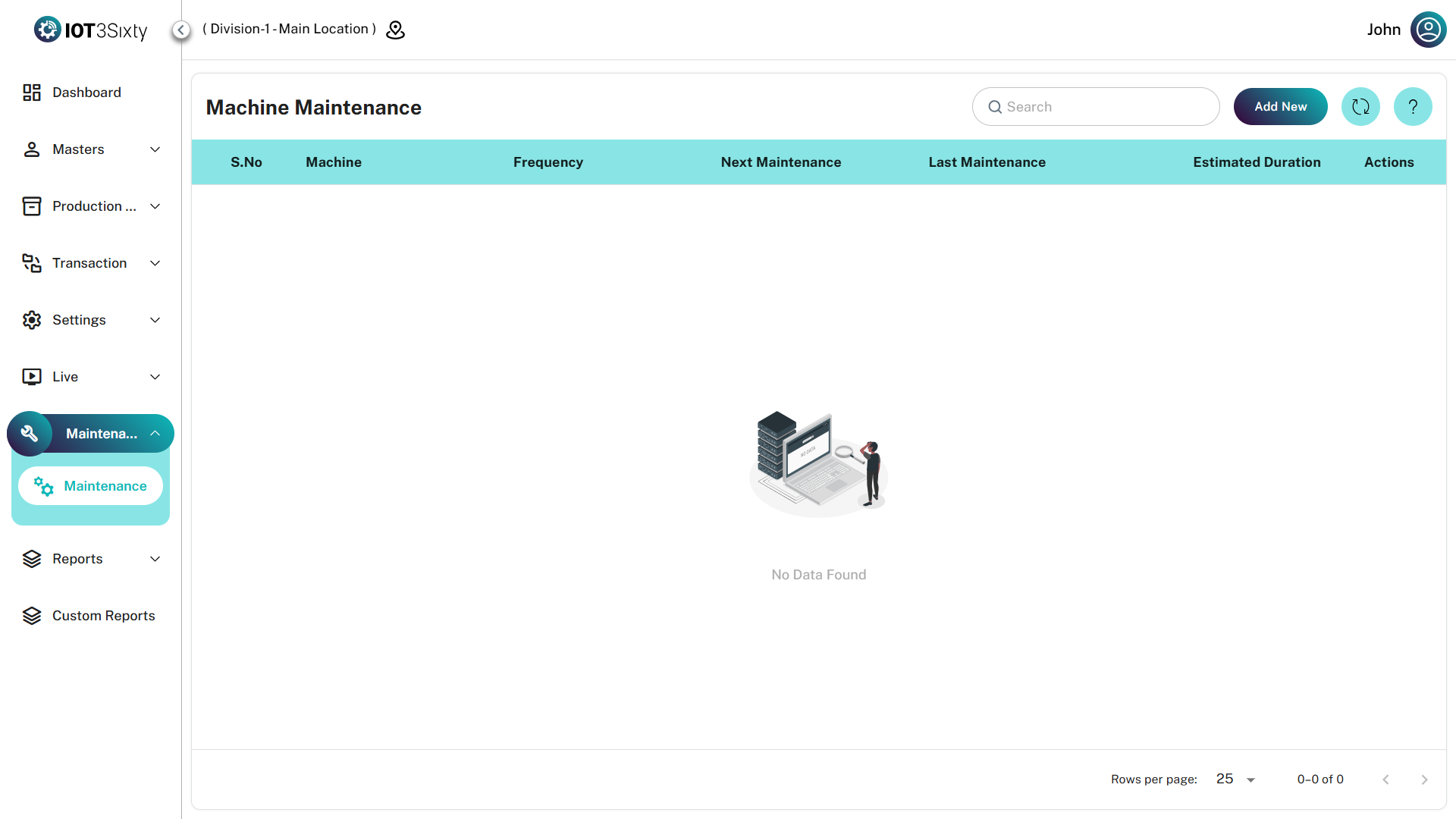This screenshot has width=1456, height=819.
Task: Open John's user profile avatar
Action: [x=1428, y=30]
